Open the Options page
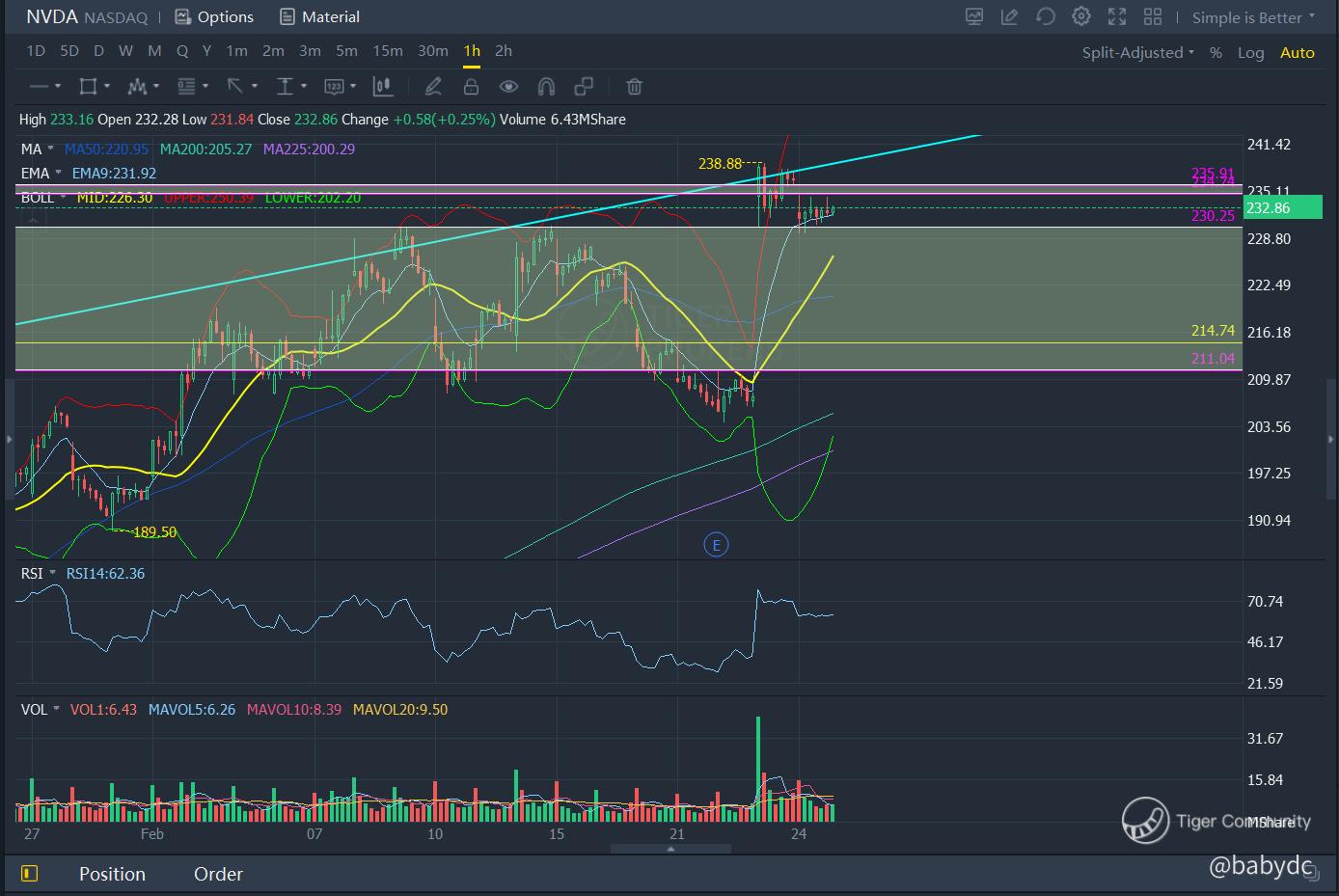Viewport: 1339px width, 896px height. 214,17
